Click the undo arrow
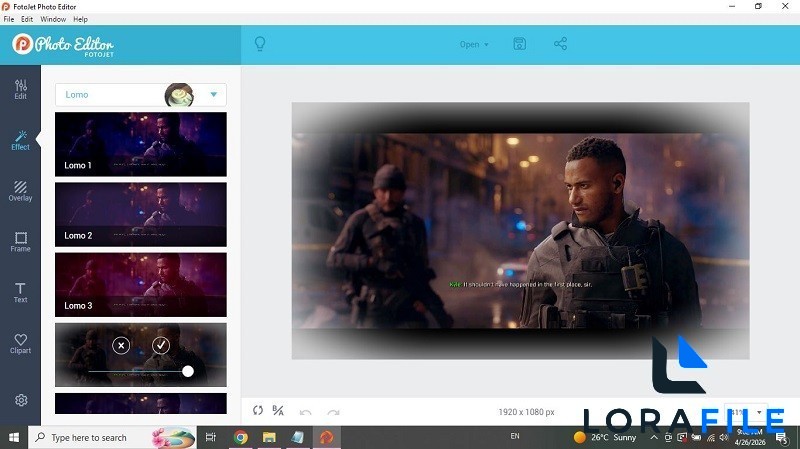The image size is (800, 449). (306, 412)
